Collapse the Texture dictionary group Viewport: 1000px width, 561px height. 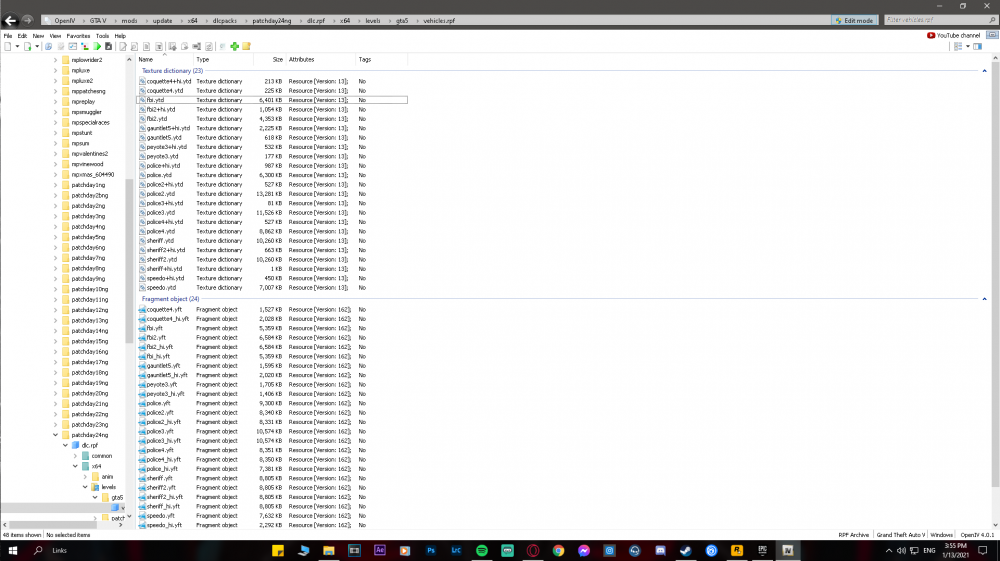984,71
